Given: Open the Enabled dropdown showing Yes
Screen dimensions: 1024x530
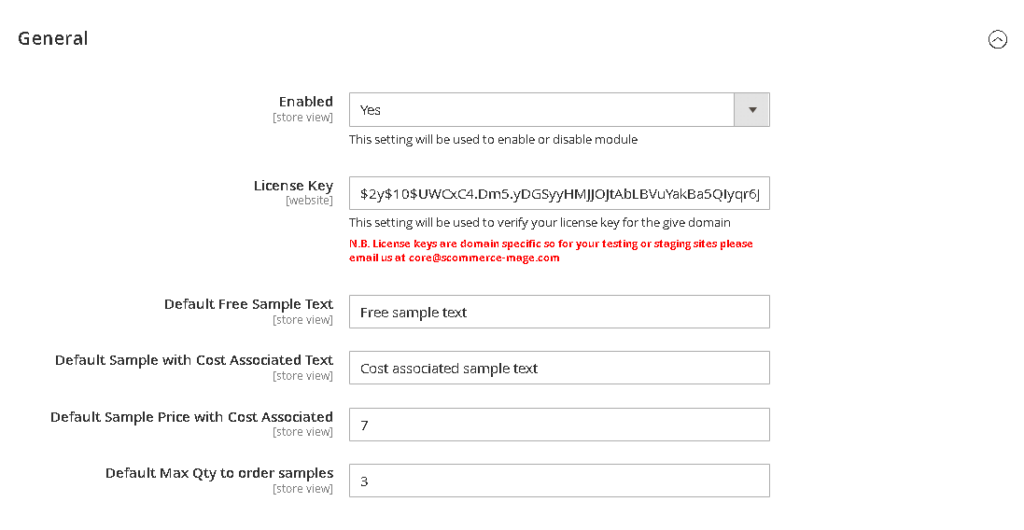Looking at the screenshot, I should (x=542, y=110).
